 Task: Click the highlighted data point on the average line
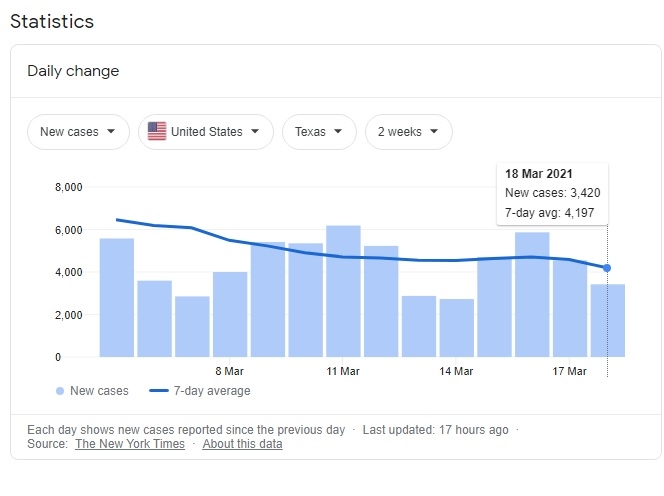click(x=607, y=268)
